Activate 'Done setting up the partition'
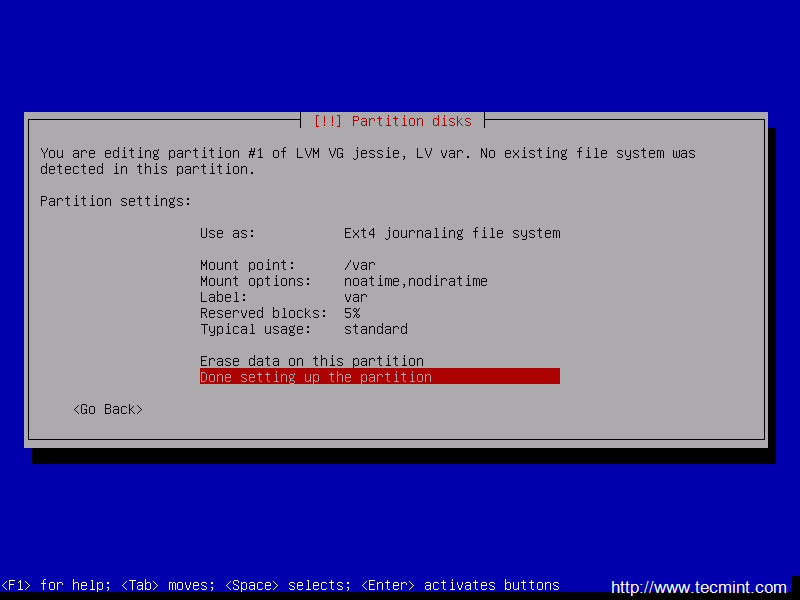 click(380, 377)
